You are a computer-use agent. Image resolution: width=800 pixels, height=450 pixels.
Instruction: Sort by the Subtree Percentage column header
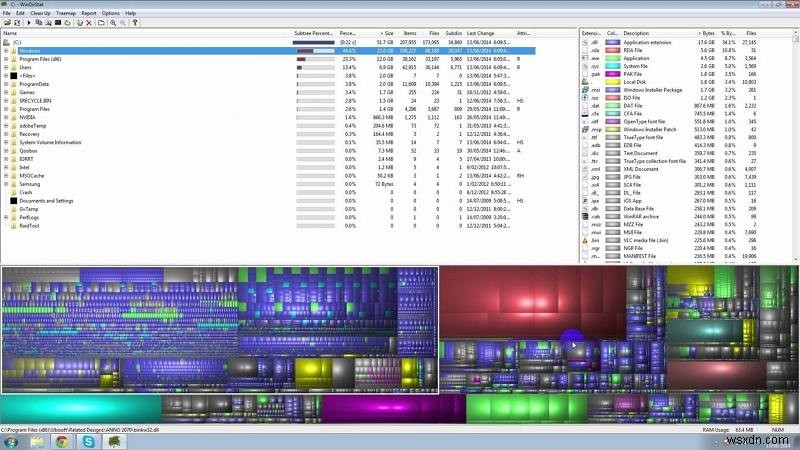[x=314, y=33]
